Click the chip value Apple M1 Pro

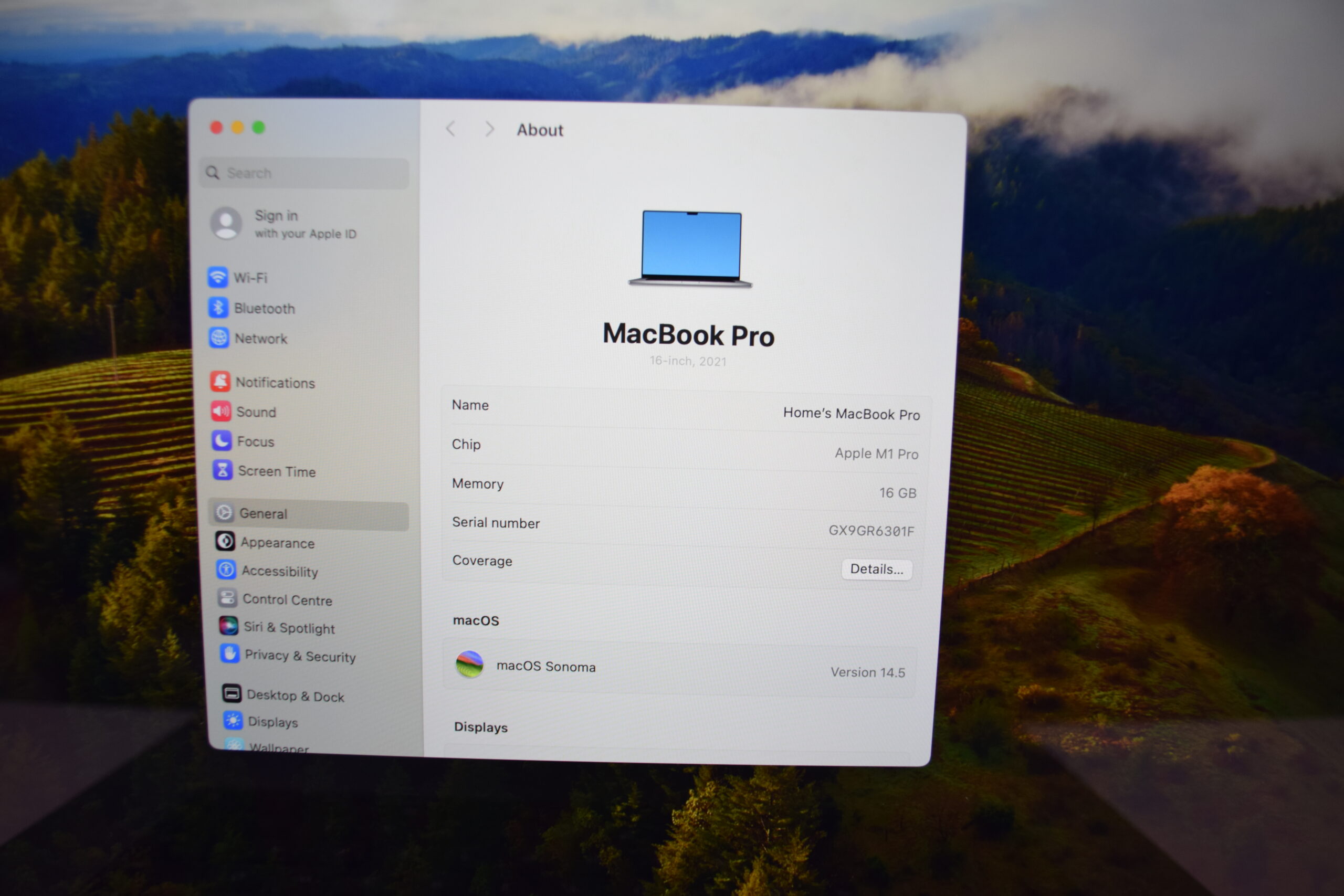877,454
